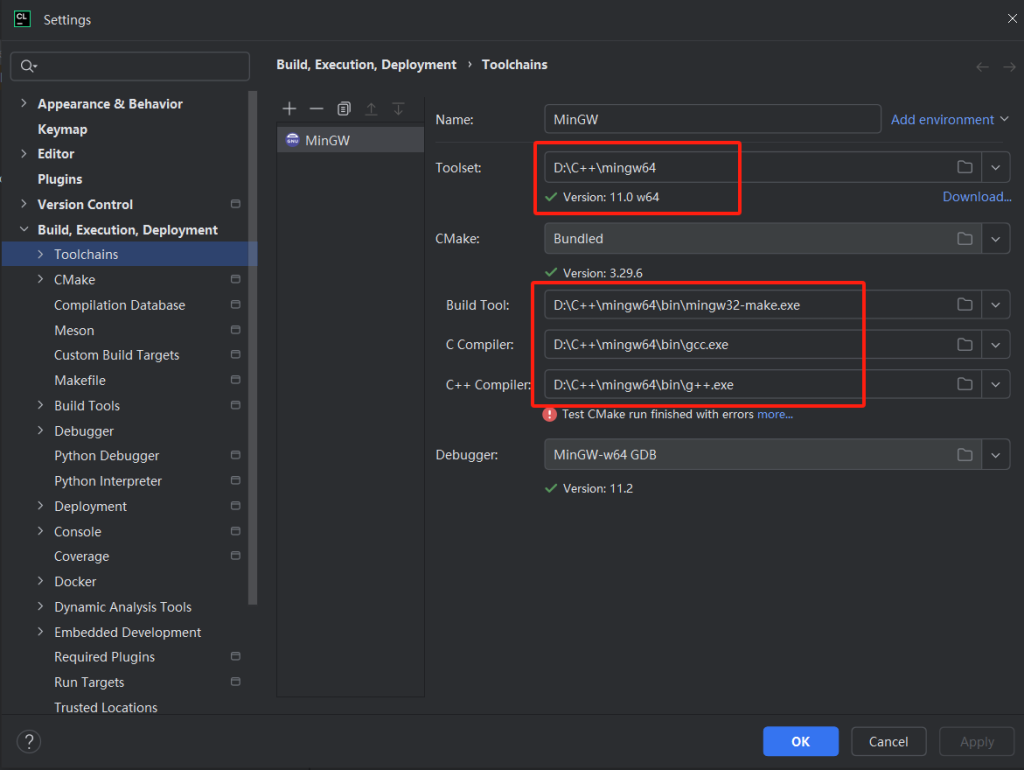Screen dimensions: 1024x770
Task: Navigate forward with the right arrow
Action: tap(1010, 67)
